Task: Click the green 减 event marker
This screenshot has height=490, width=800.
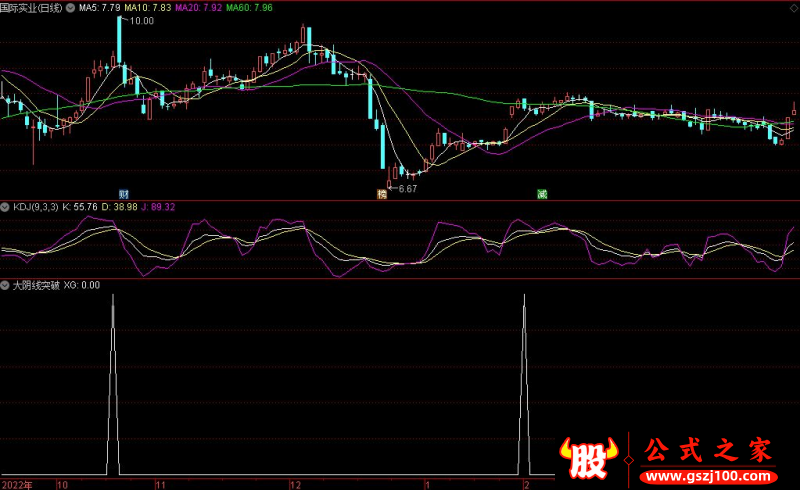Action: coord(541,193)
